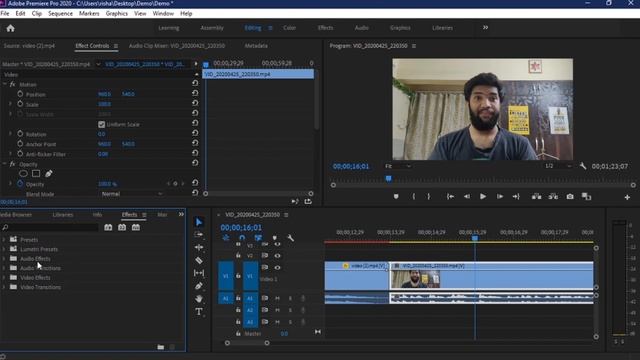Switch to the Color workspace

(x=289, y=28)
